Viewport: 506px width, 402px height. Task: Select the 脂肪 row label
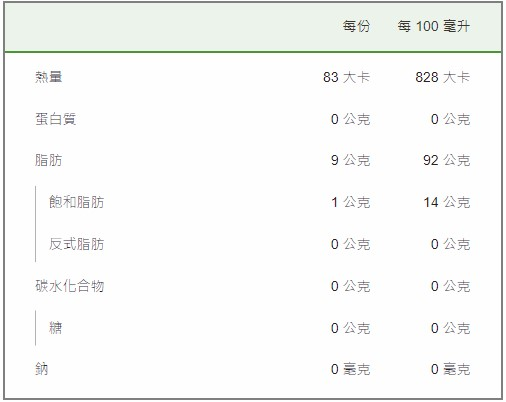(49, 160)
